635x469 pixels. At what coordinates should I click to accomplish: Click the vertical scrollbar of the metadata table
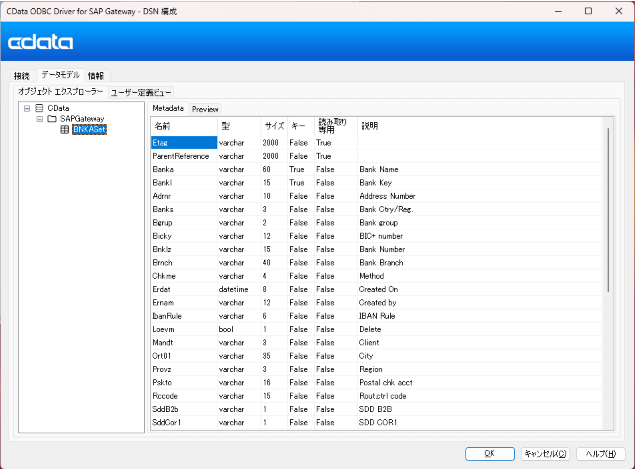click(608, 211)
